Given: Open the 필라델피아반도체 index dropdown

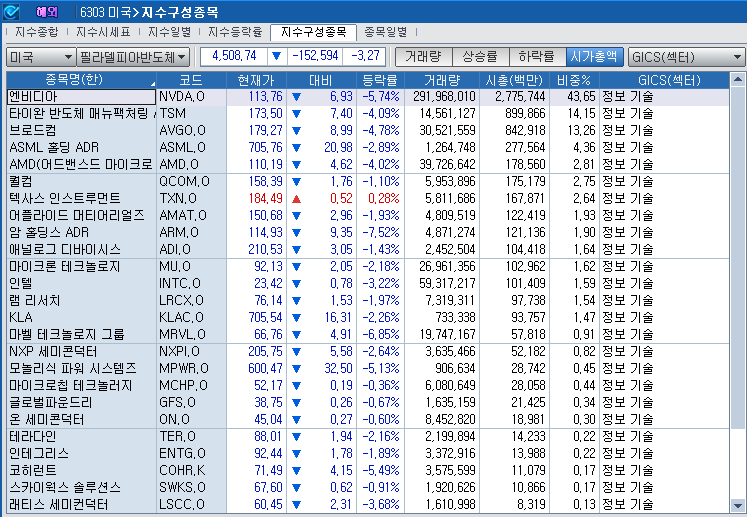Looking at the screenshot, I should [x=133, y=57].
